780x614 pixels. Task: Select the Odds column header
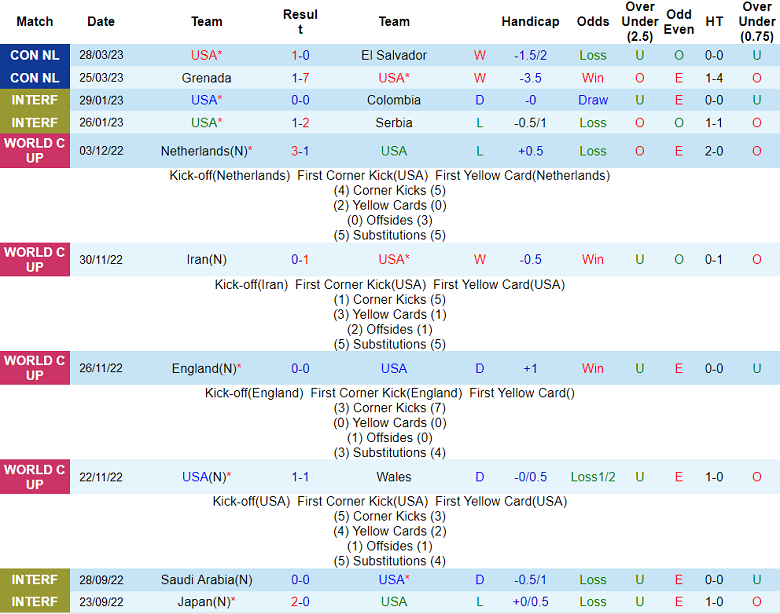click(x=592, y=21)
